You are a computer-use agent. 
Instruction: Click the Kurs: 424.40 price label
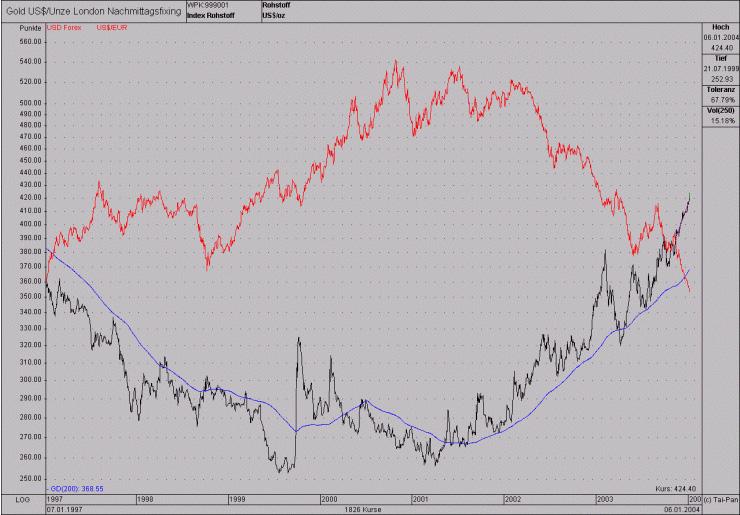click(x=676, y=489)
